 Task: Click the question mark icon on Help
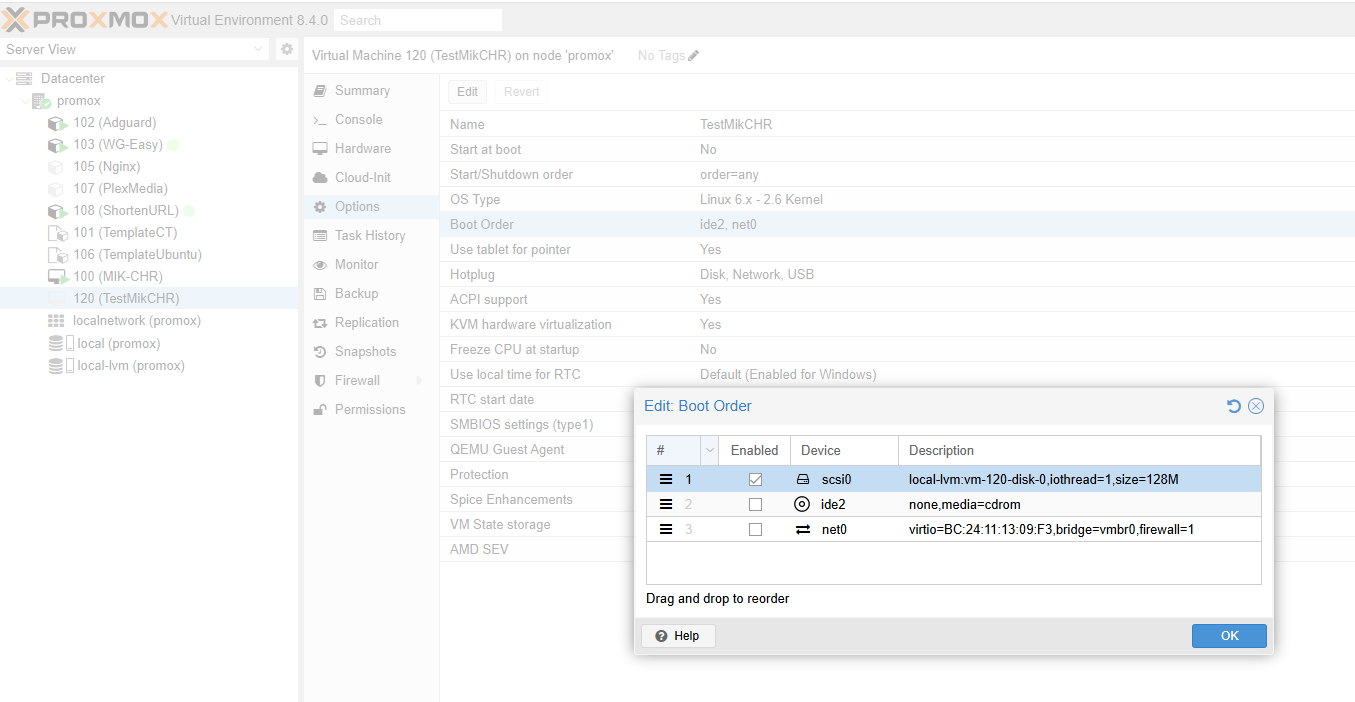pos(661,636)
